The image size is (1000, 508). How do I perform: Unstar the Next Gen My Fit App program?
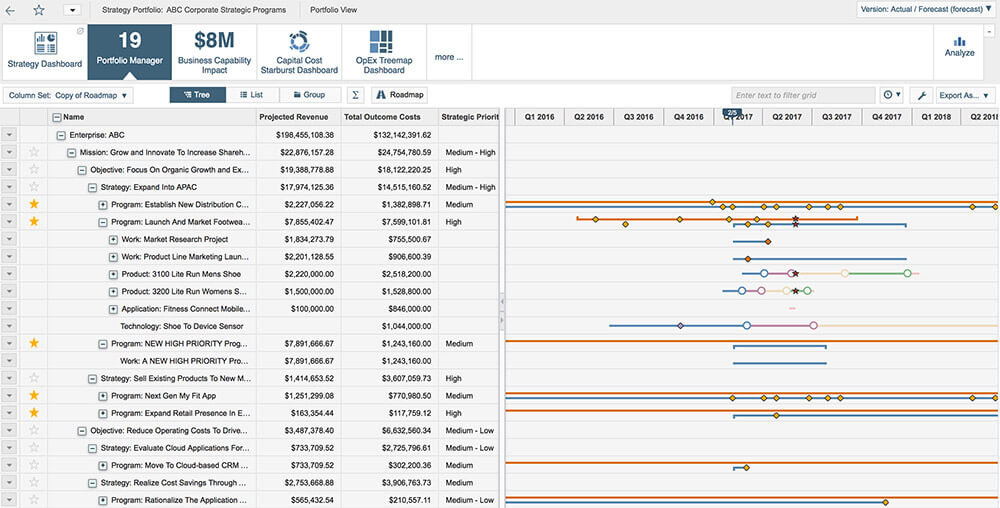(x=34, y=395)
